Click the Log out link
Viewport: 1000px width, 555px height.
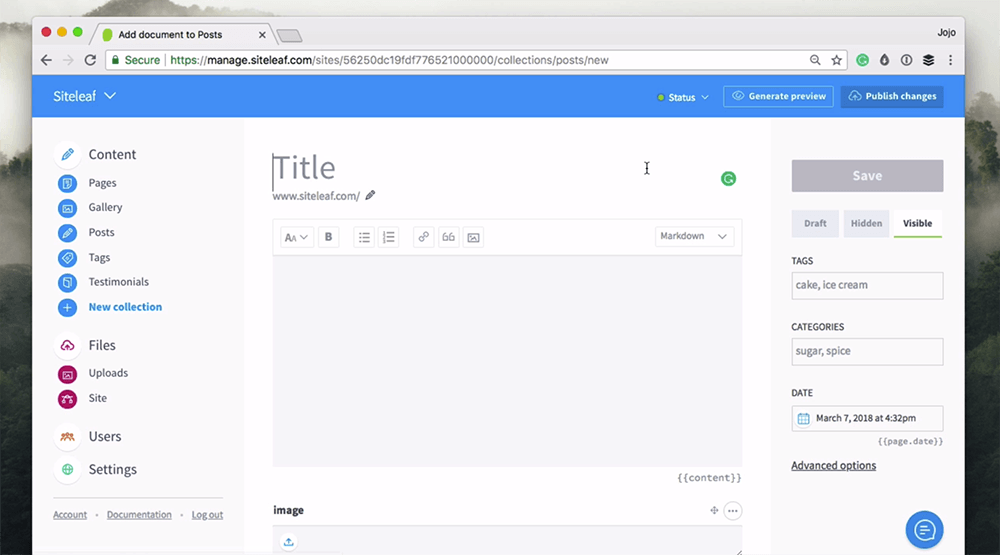(207, 515)
